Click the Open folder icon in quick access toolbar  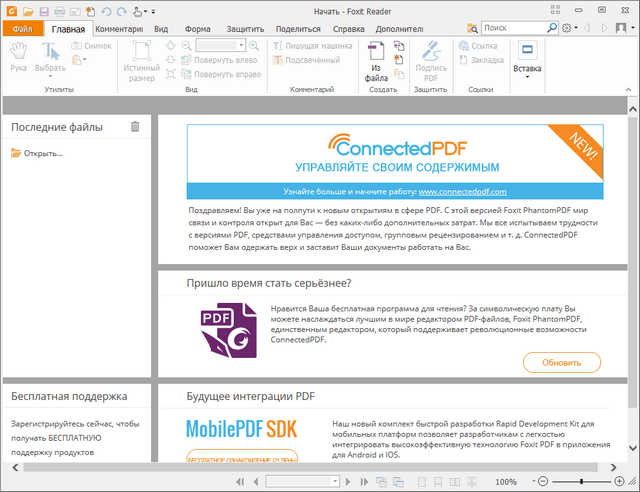coord(30,11)
